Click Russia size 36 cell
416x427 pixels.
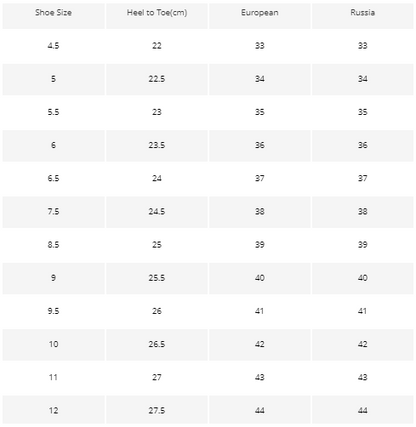tap(363, 145)
